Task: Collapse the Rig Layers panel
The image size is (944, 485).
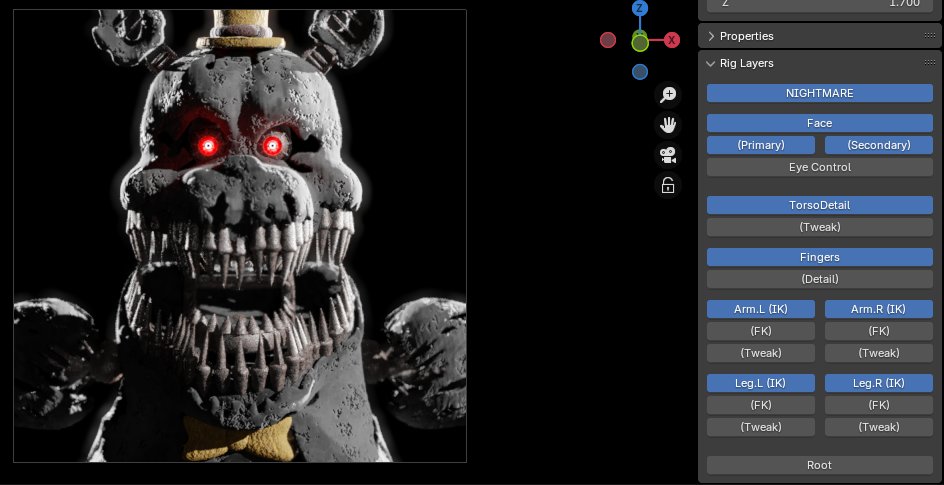Action: click(711, 63)
